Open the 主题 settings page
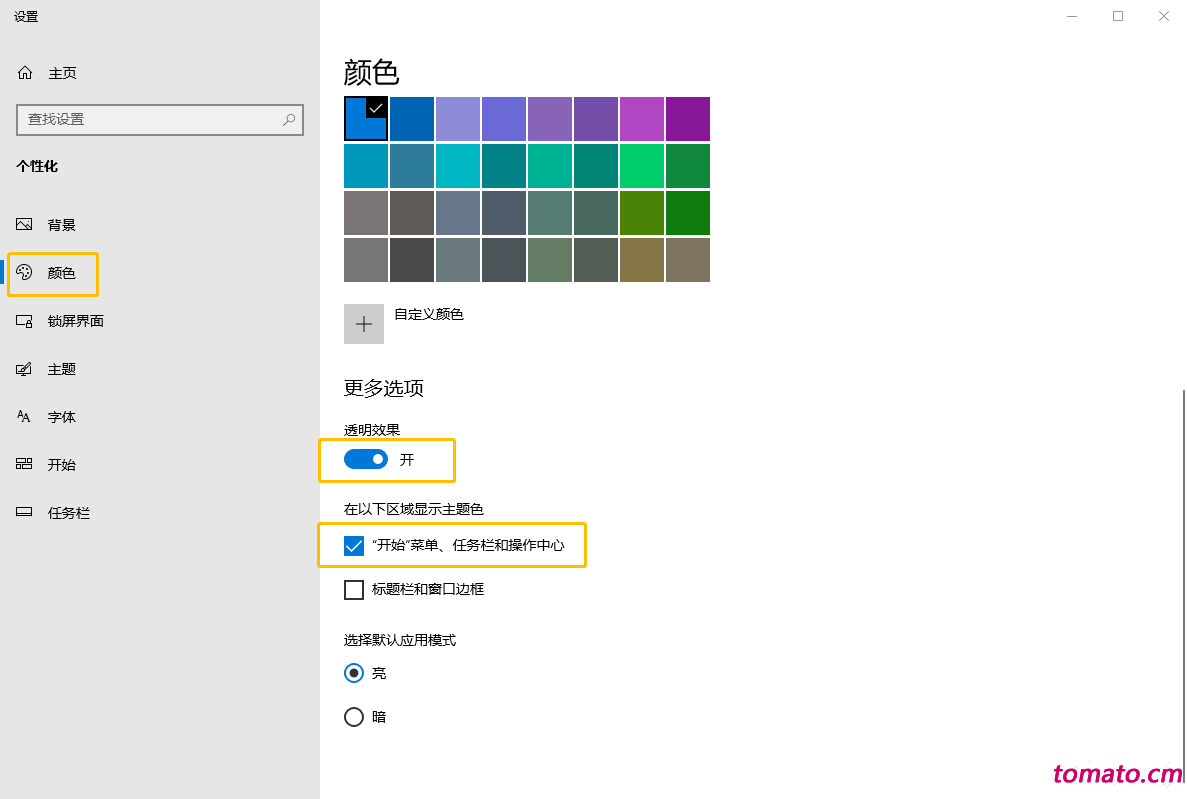This screenshot has width=1187, height=799. point(61,370)
